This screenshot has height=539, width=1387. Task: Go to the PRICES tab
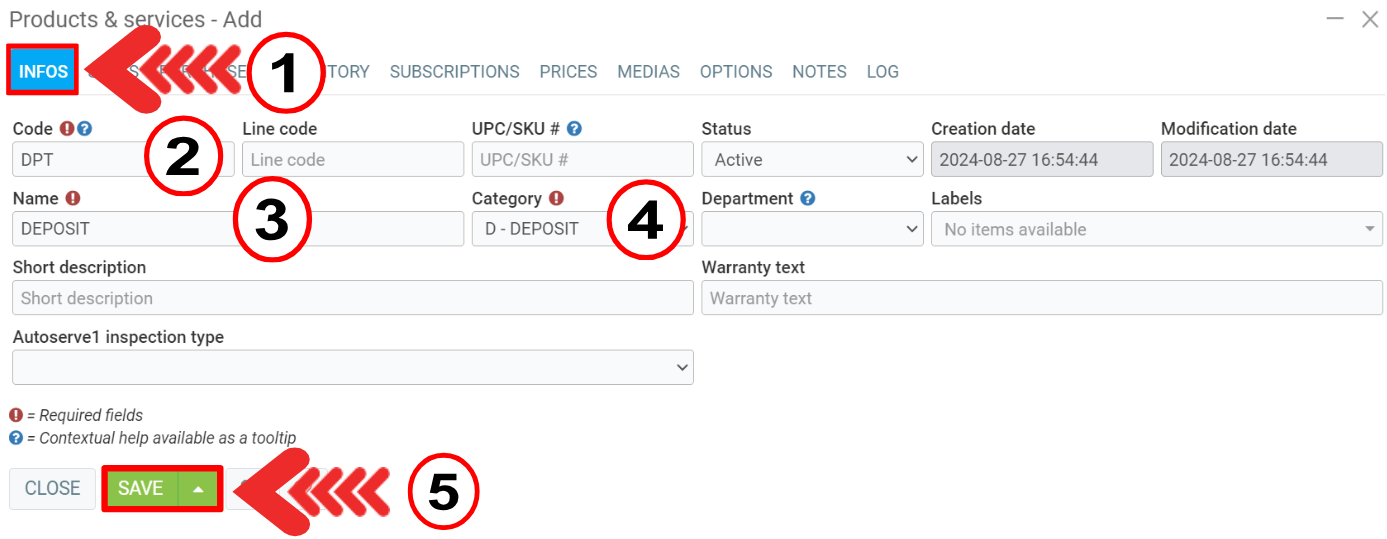coord(568,72)
